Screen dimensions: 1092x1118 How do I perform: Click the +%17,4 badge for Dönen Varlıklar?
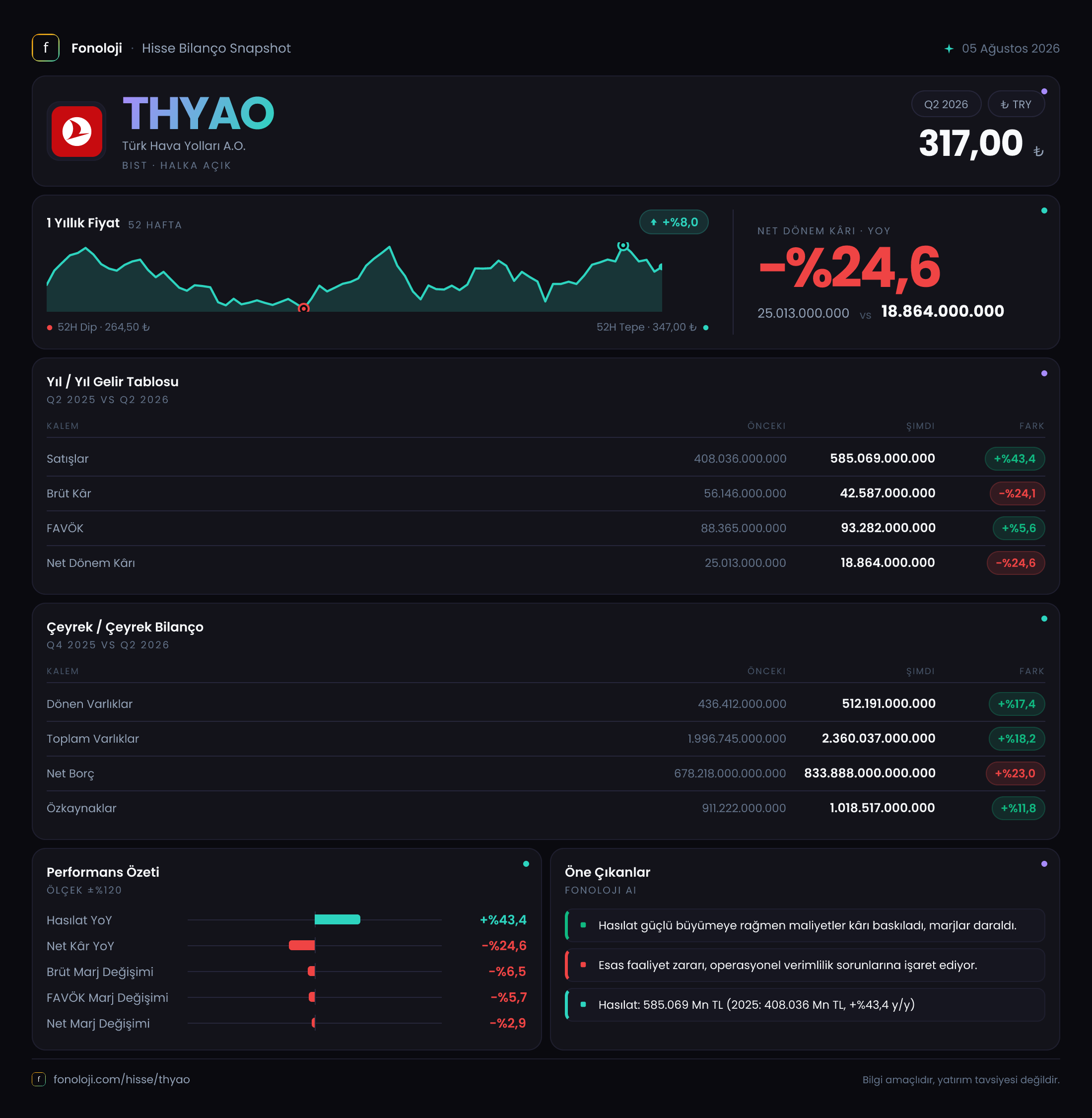coord(1016,704)
